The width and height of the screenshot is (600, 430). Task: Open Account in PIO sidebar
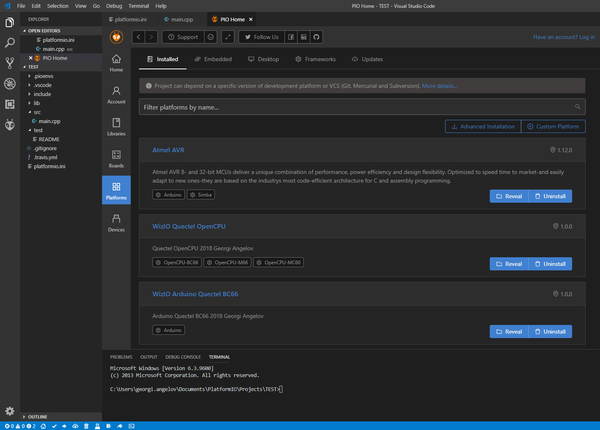116,95
